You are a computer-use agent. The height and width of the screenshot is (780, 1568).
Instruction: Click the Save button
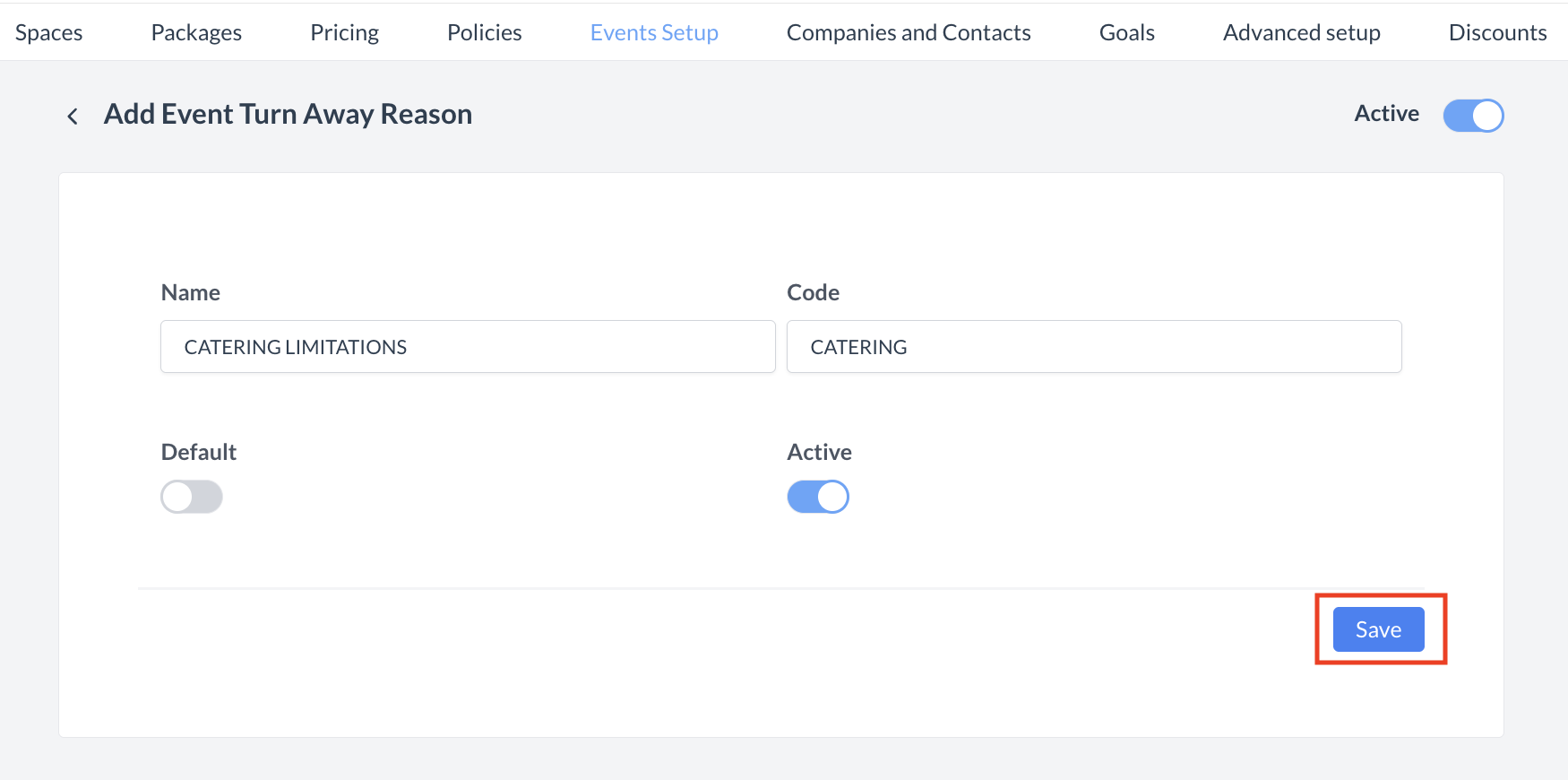coord(1378,629)
